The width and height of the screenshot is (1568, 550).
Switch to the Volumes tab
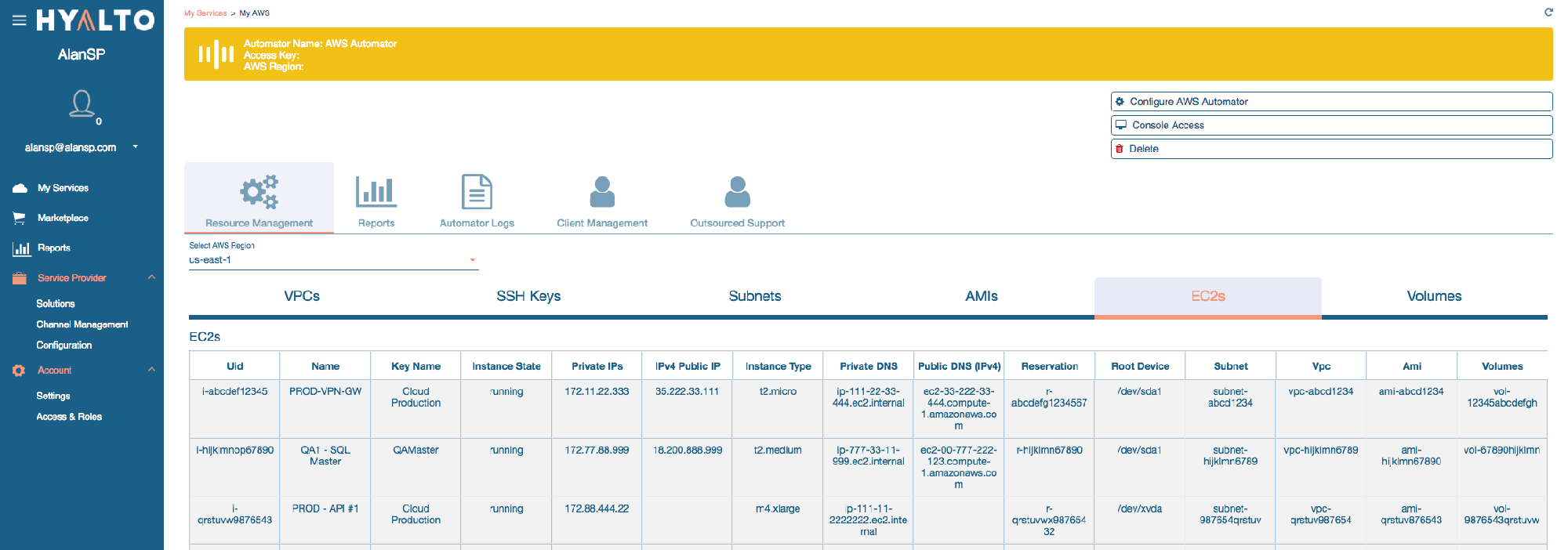click(1435, 296)
